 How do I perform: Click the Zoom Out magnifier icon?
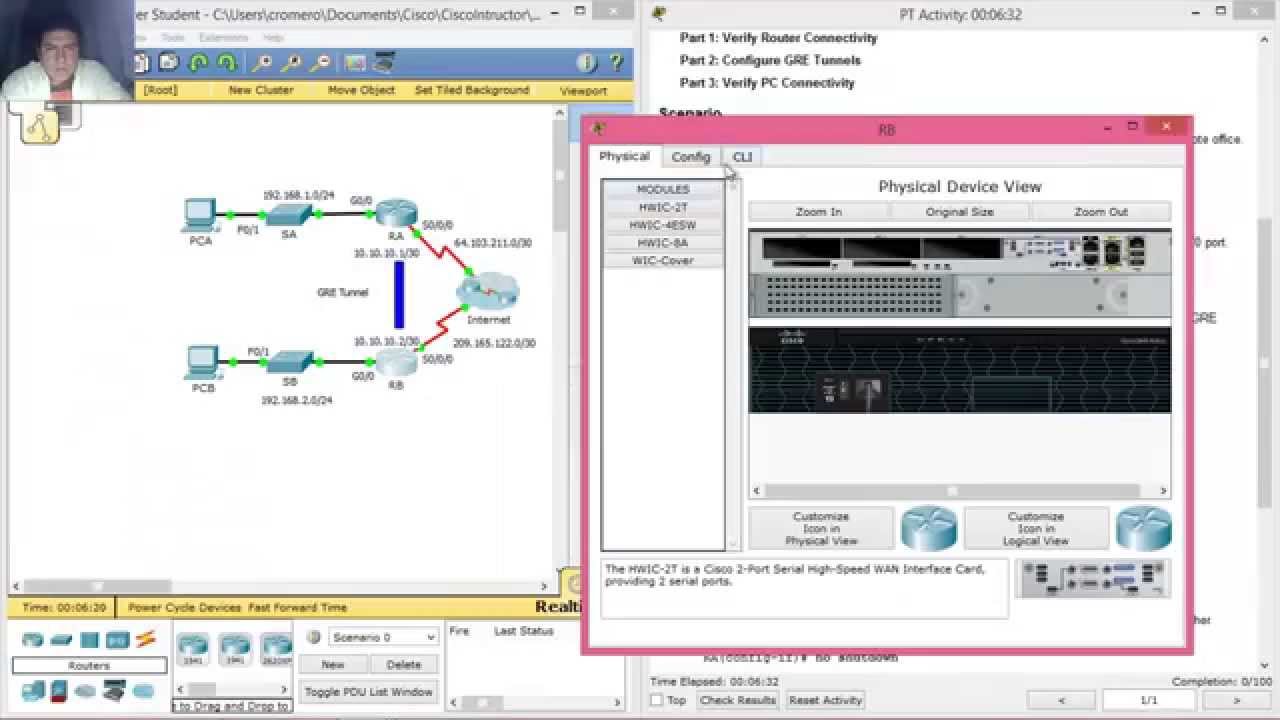click(321, 63)
